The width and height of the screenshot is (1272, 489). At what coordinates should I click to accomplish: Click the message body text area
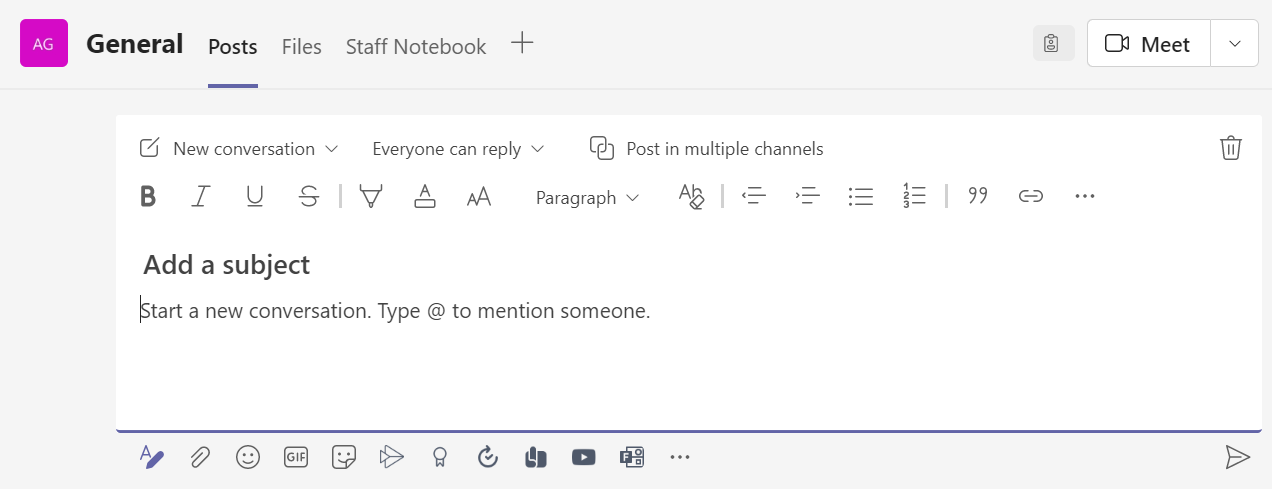click(x=690, y=311)
